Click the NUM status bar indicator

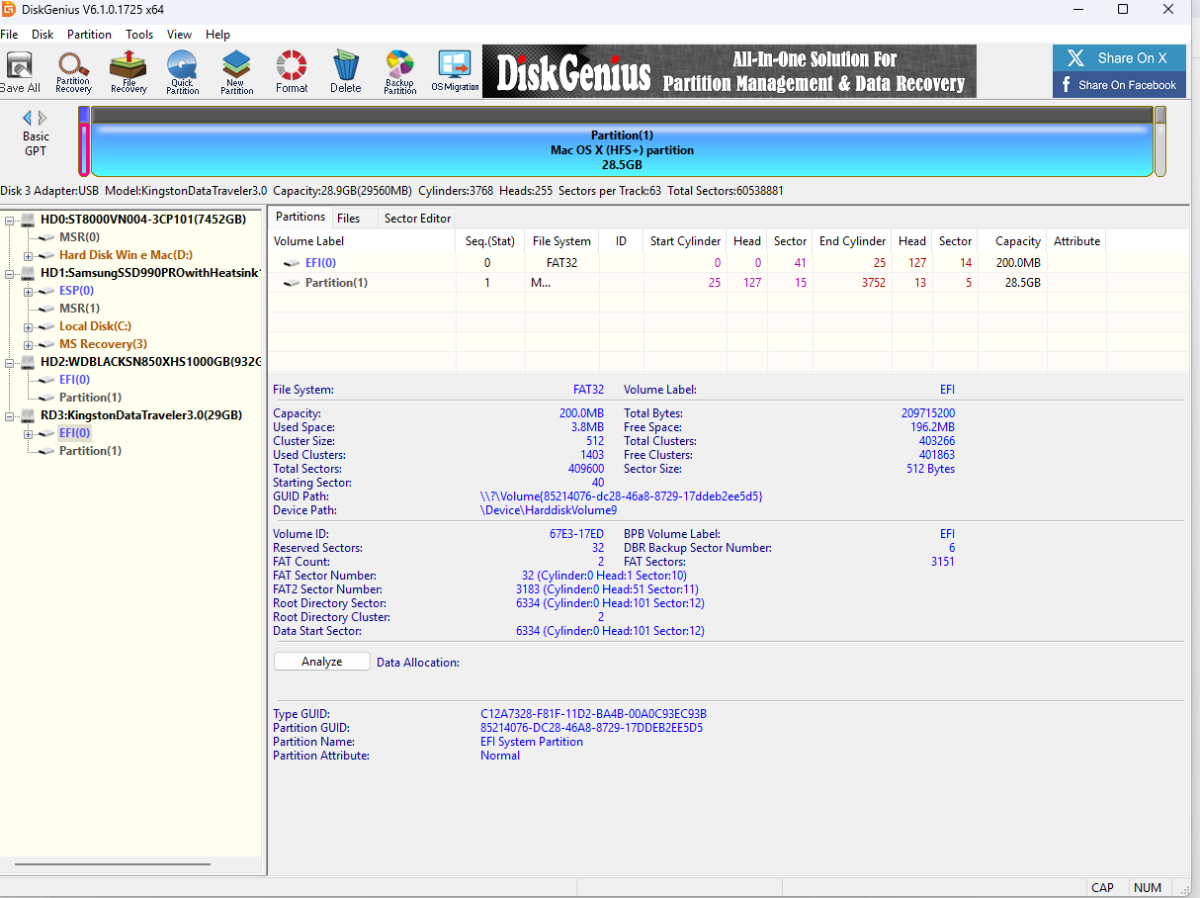point(1147,887)
